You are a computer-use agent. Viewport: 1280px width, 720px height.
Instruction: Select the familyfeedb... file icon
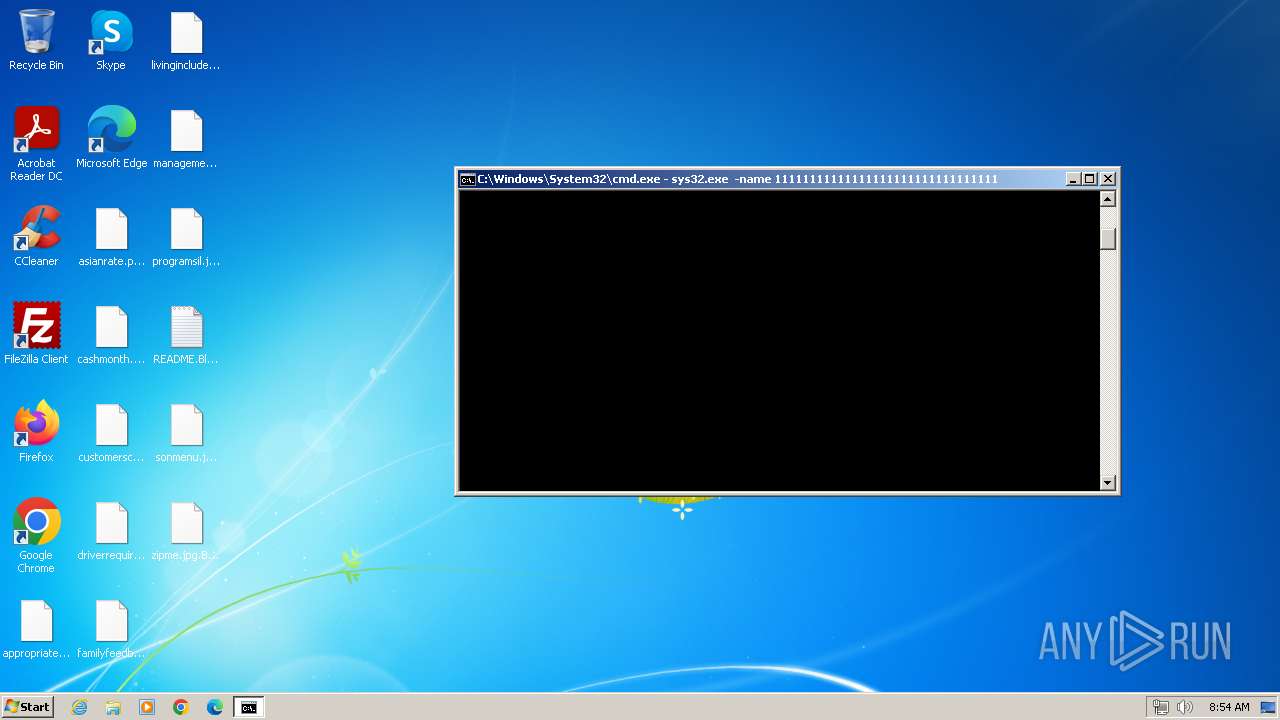click(111, 628)
